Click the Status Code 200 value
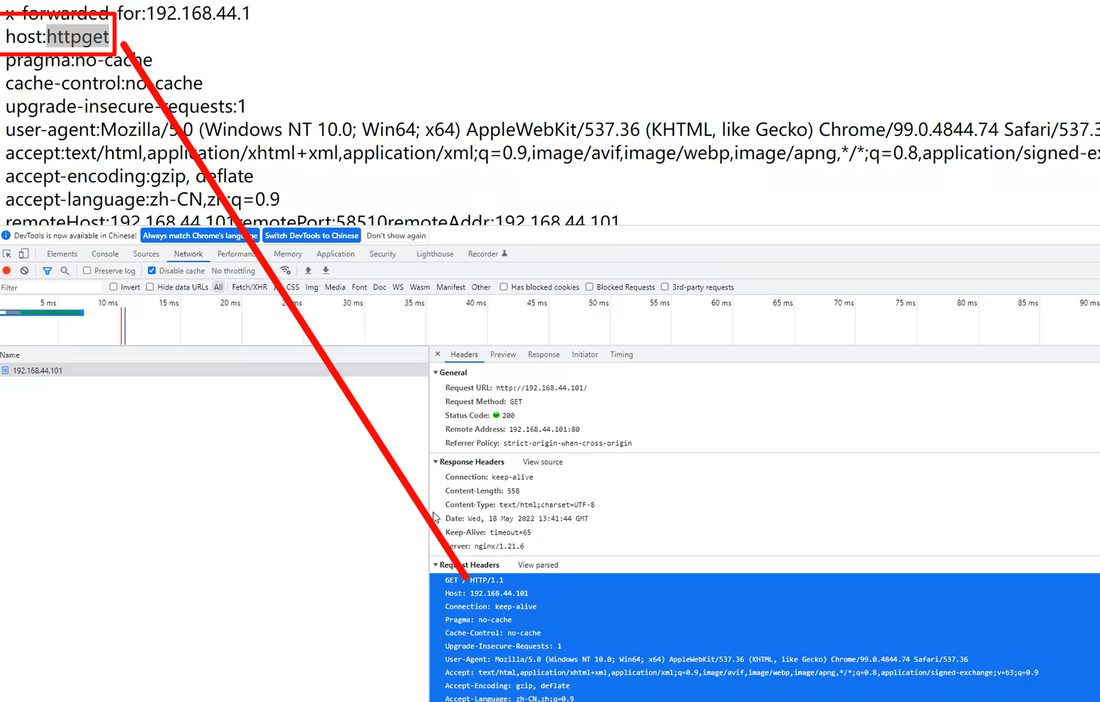 [x=509, y=415]
